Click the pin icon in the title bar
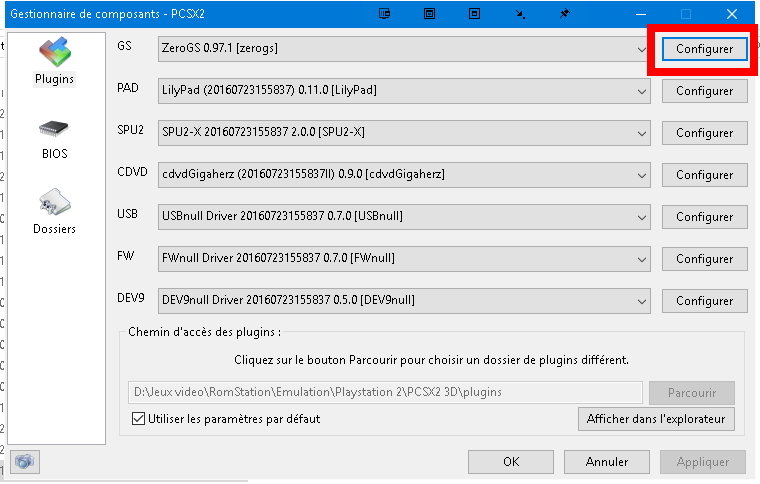 pos(565,14)
